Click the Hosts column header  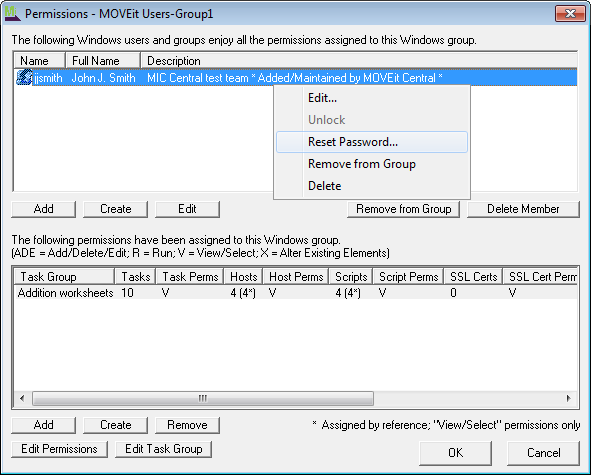pyautogui.click(x=243, y=277)
